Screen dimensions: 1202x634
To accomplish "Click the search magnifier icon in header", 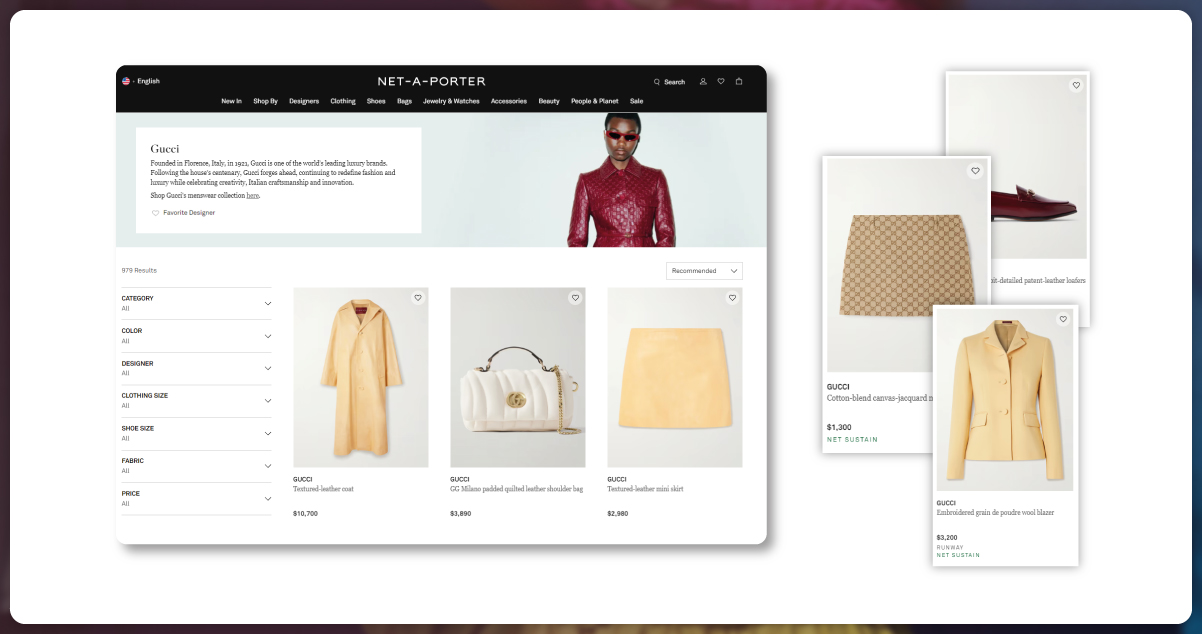I will pos(657,82).
